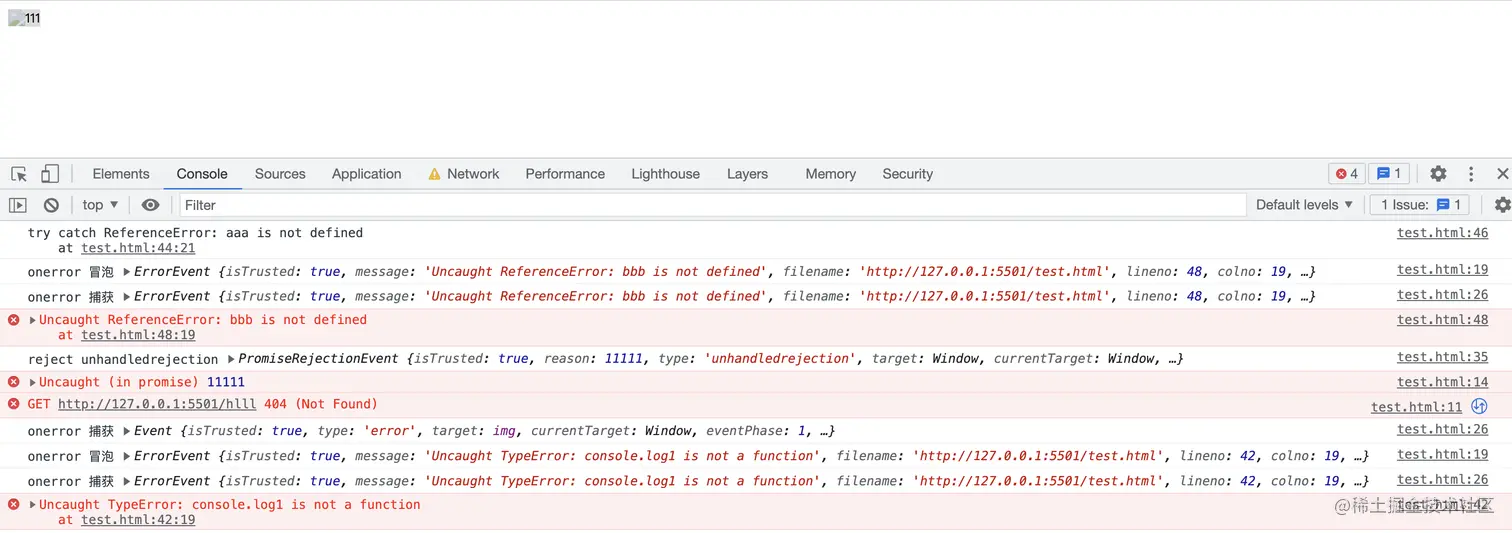Open live expression eye icon

150,205
